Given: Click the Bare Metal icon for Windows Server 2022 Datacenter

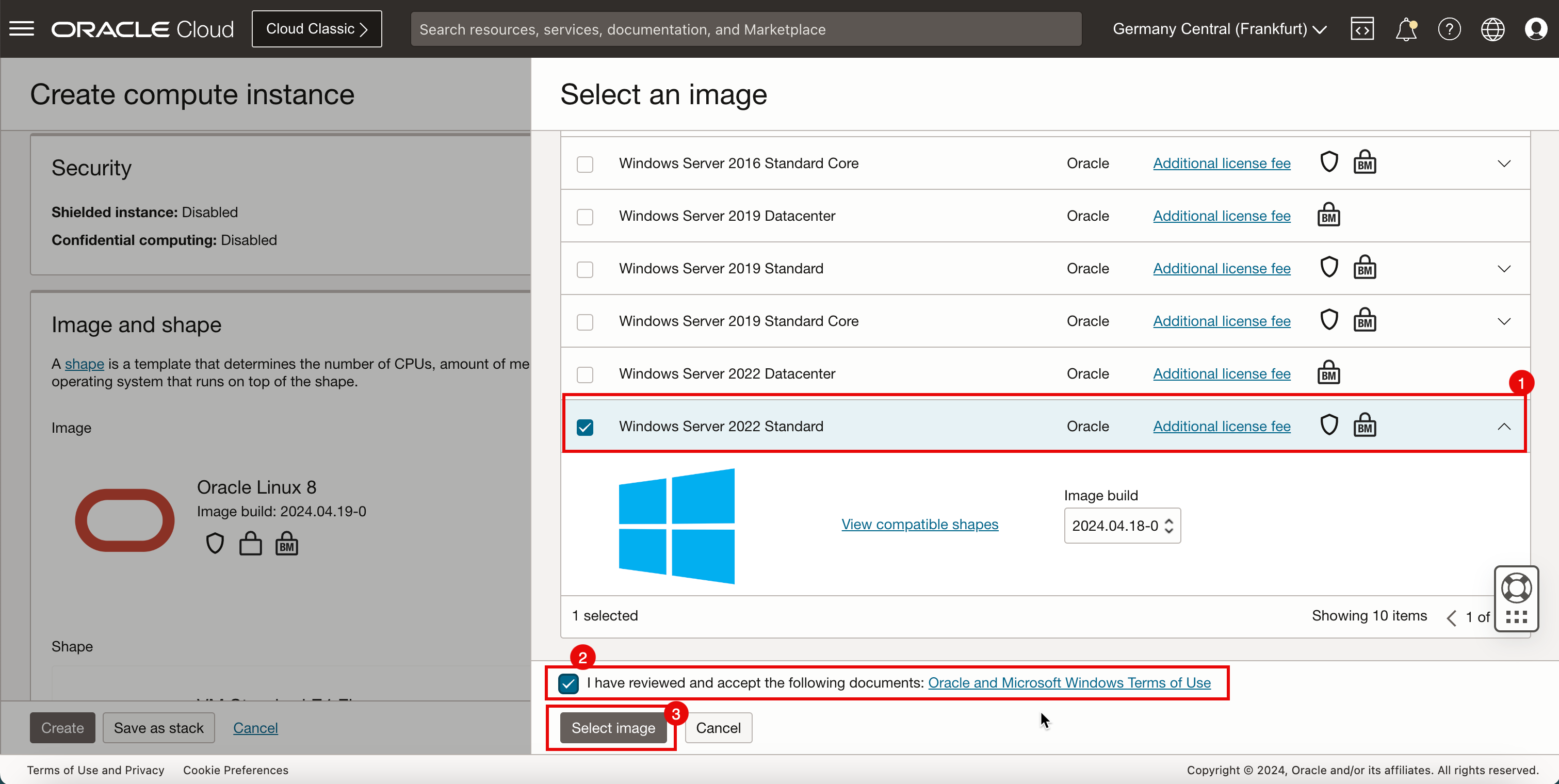Looking at the screenshot, I should (x=1329, y=373).
